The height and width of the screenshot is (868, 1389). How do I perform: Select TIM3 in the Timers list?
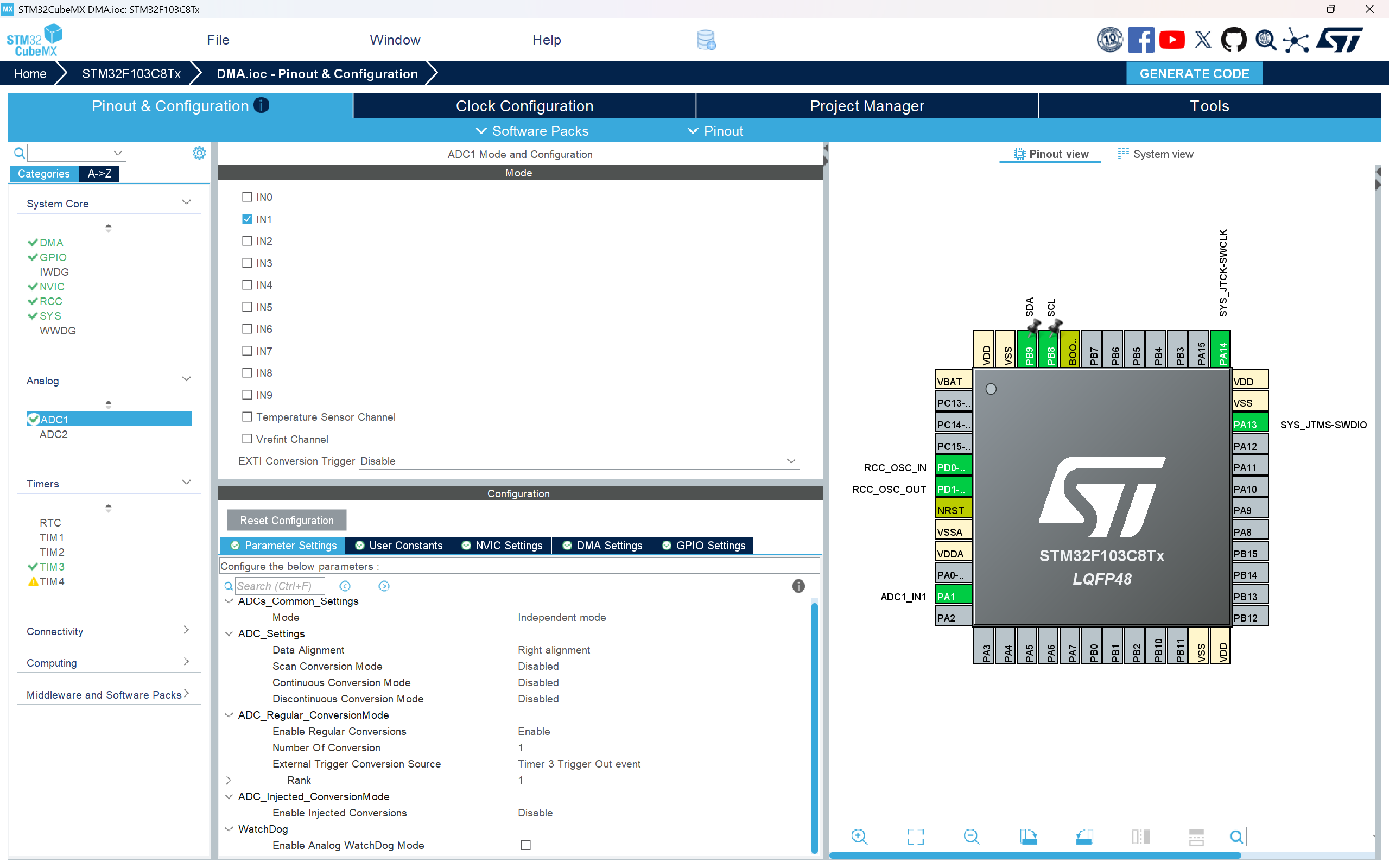[x=52, y=567]
